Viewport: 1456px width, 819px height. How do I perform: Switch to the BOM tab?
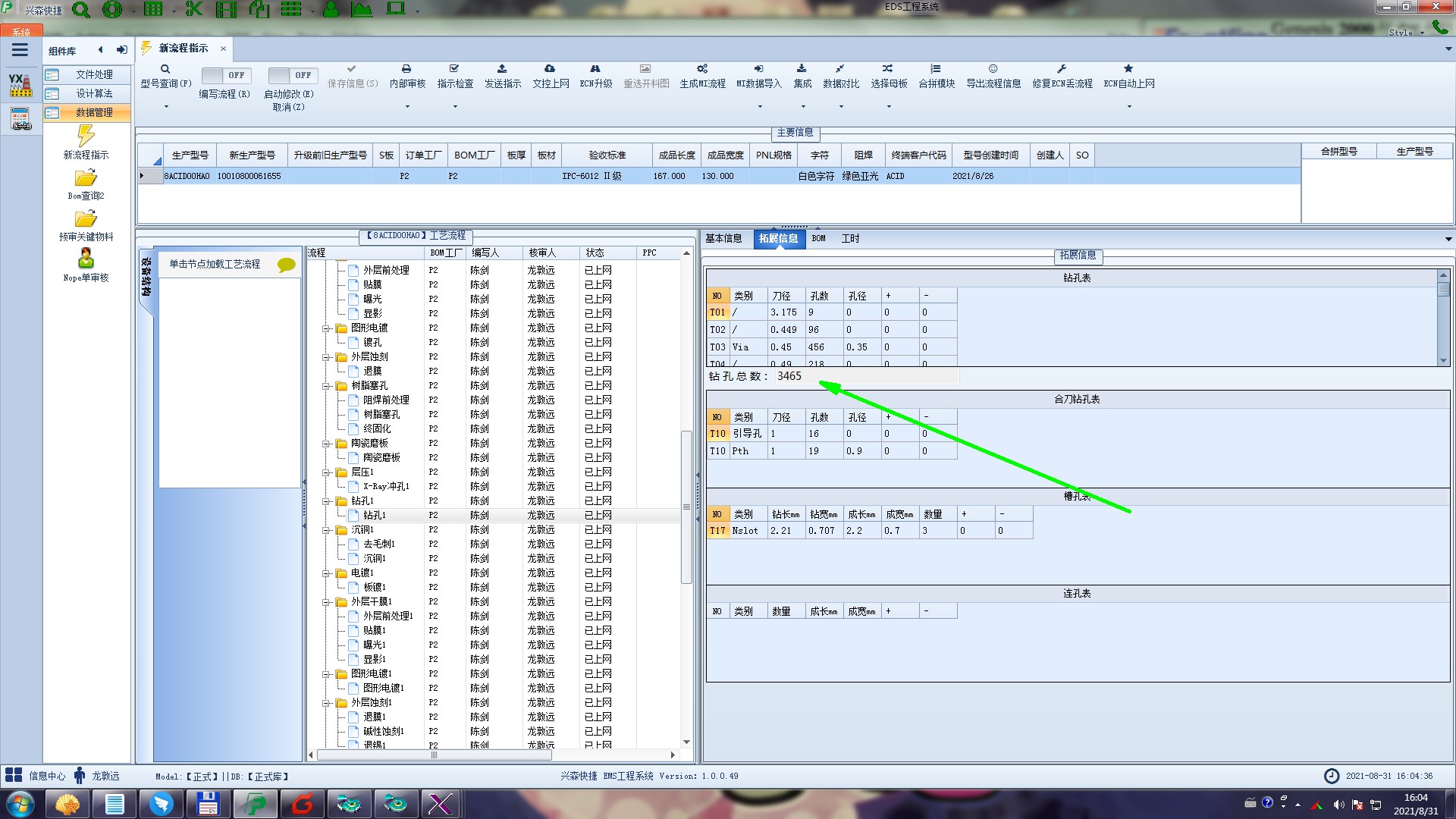[818, 238]
